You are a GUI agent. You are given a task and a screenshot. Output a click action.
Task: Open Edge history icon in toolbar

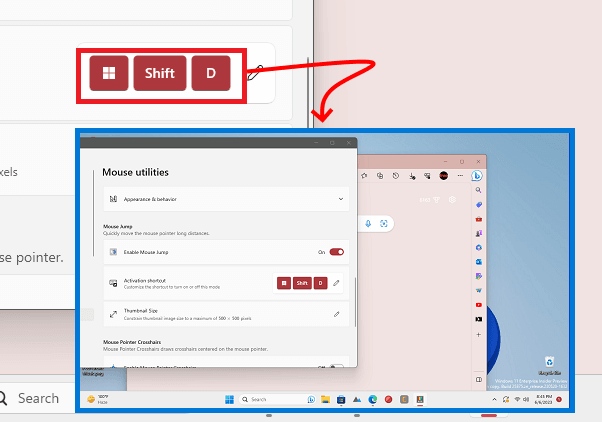click(395, 175)
